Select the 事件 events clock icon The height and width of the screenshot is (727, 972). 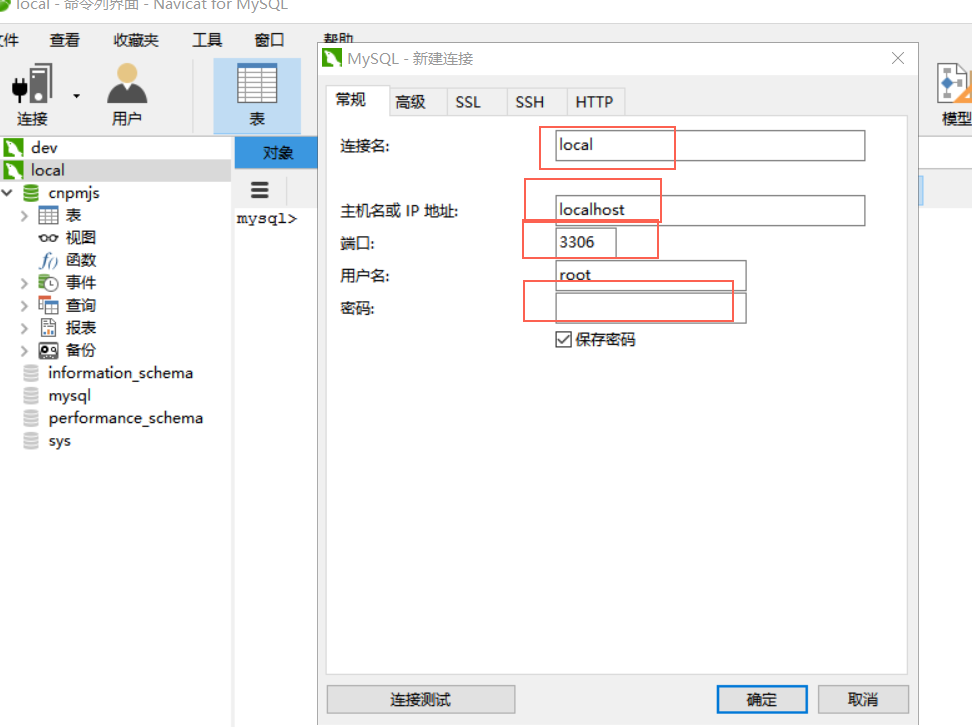(48, 283)
